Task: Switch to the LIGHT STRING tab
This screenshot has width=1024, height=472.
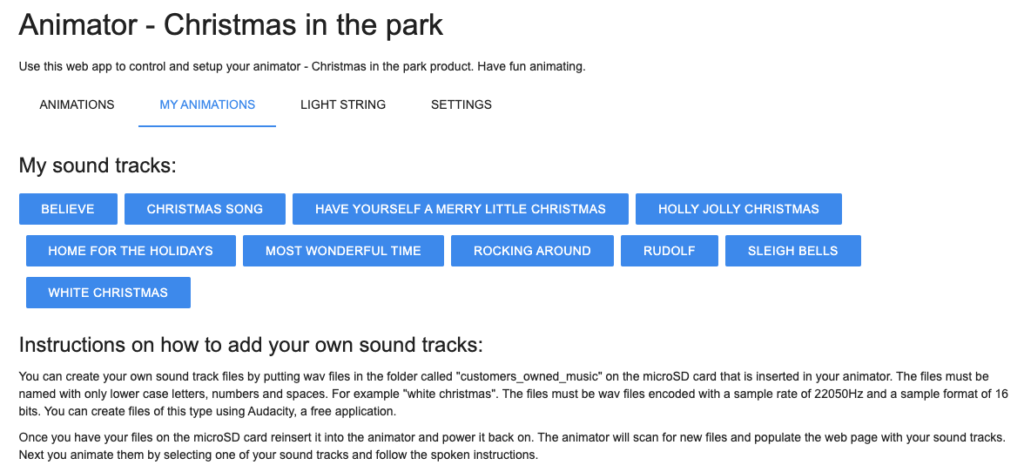Action: 343,104
